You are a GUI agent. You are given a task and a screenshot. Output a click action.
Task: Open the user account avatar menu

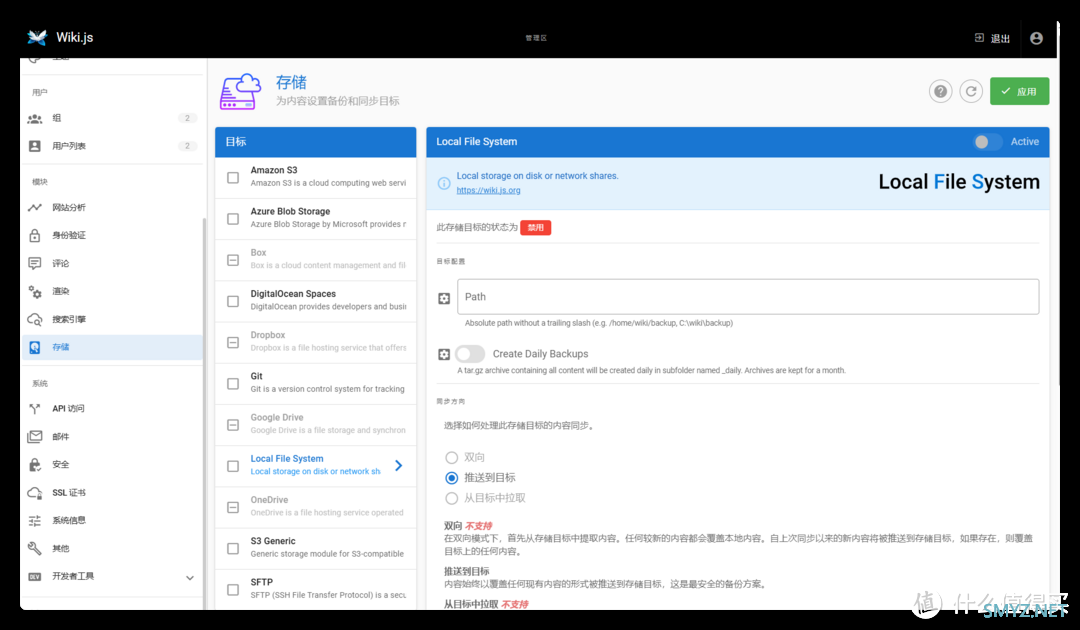pyautogui.click(x=1036, y=39)
